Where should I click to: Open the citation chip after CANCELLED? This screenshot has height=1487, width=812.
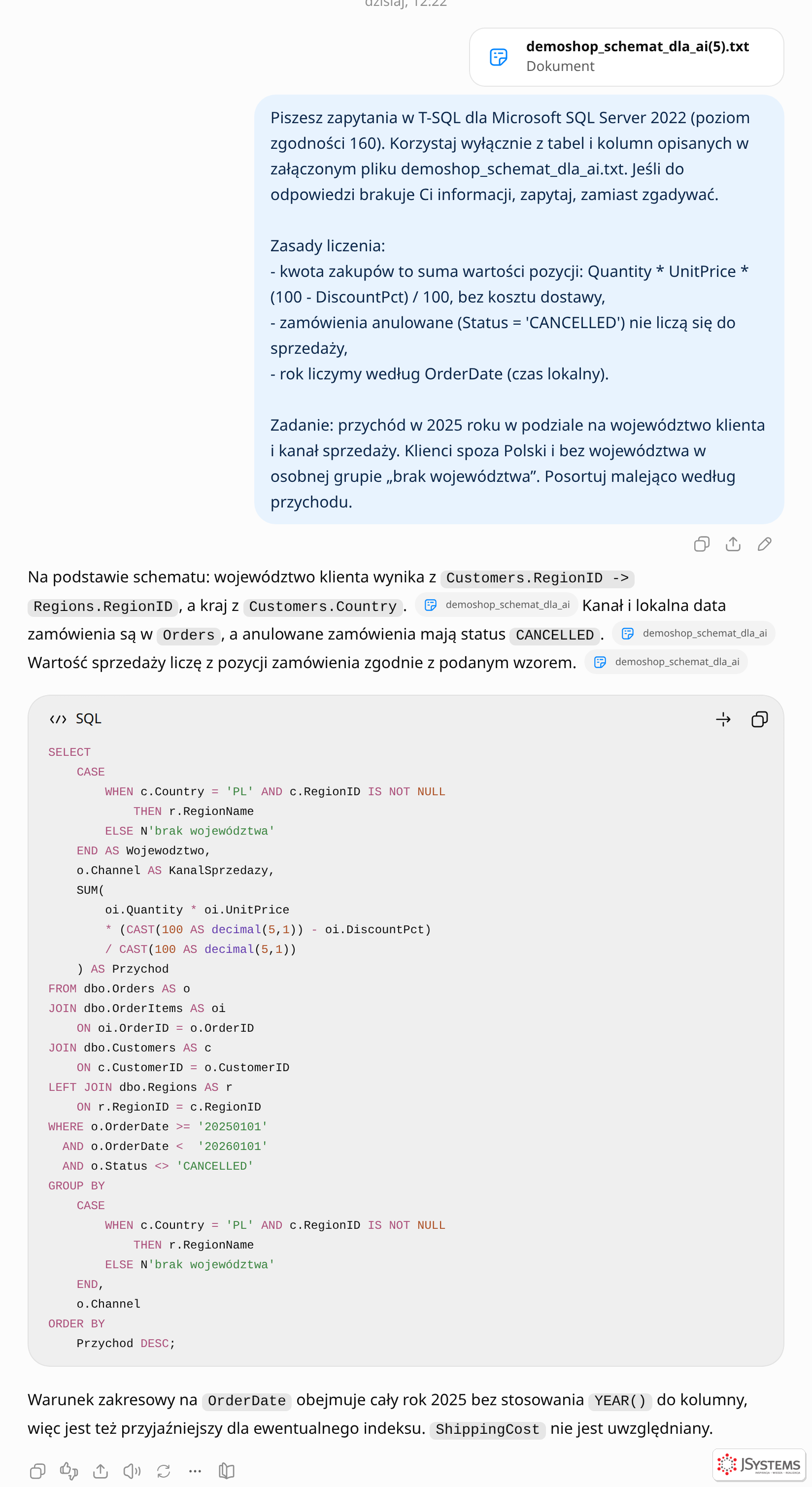point(694,633)
